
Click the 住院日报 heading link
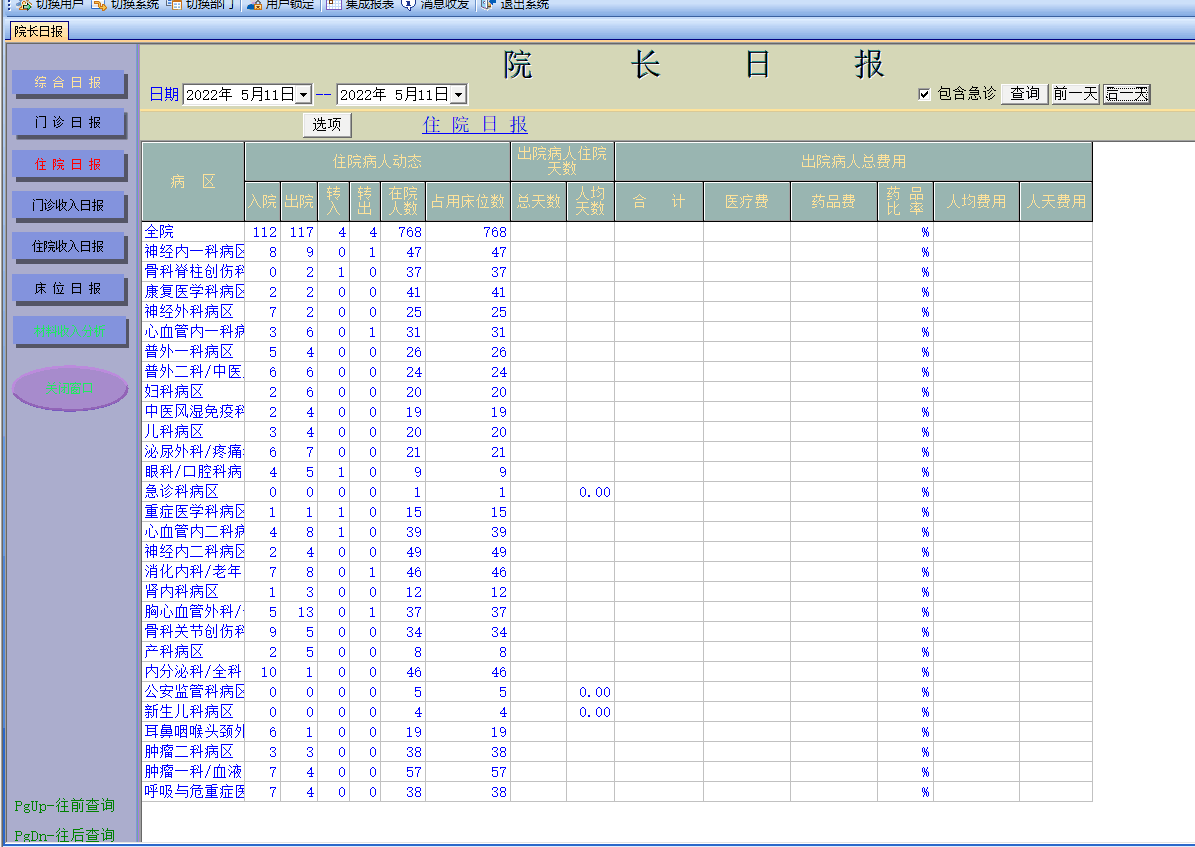[x=475, y=124]
